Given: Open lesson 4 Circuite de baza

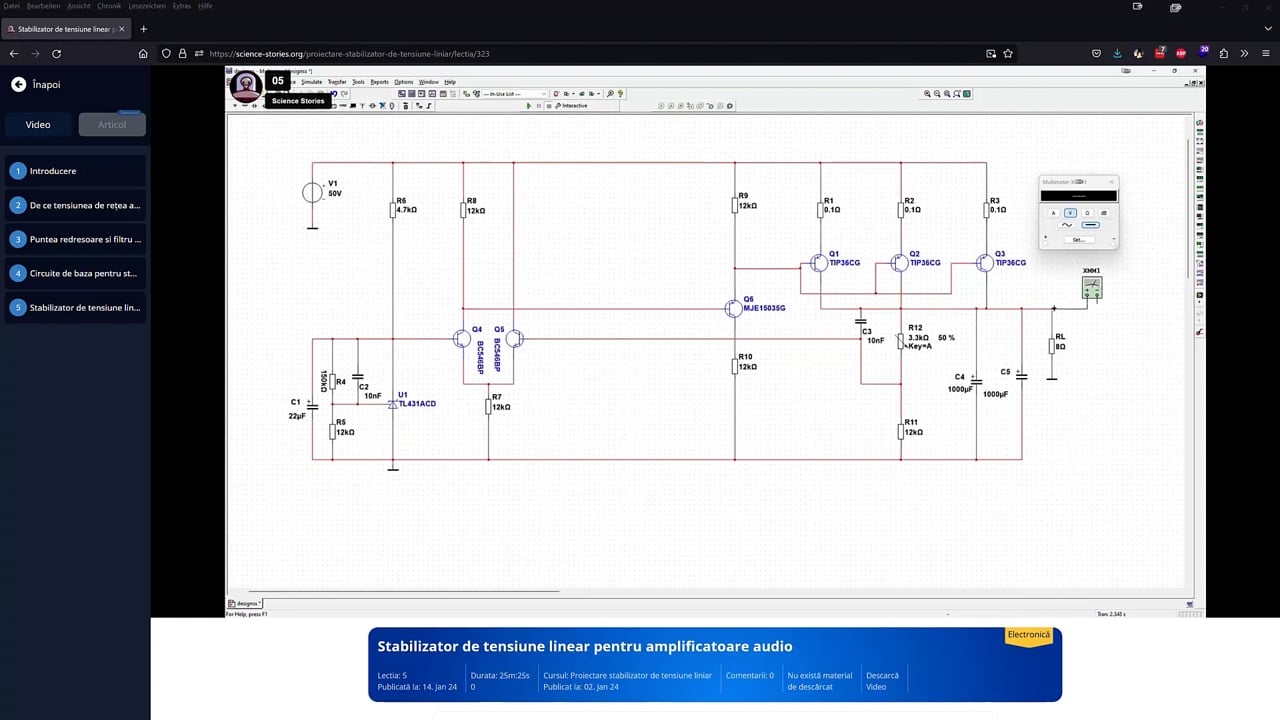Looking at the screenshot, I should click(x=75, y=273).
